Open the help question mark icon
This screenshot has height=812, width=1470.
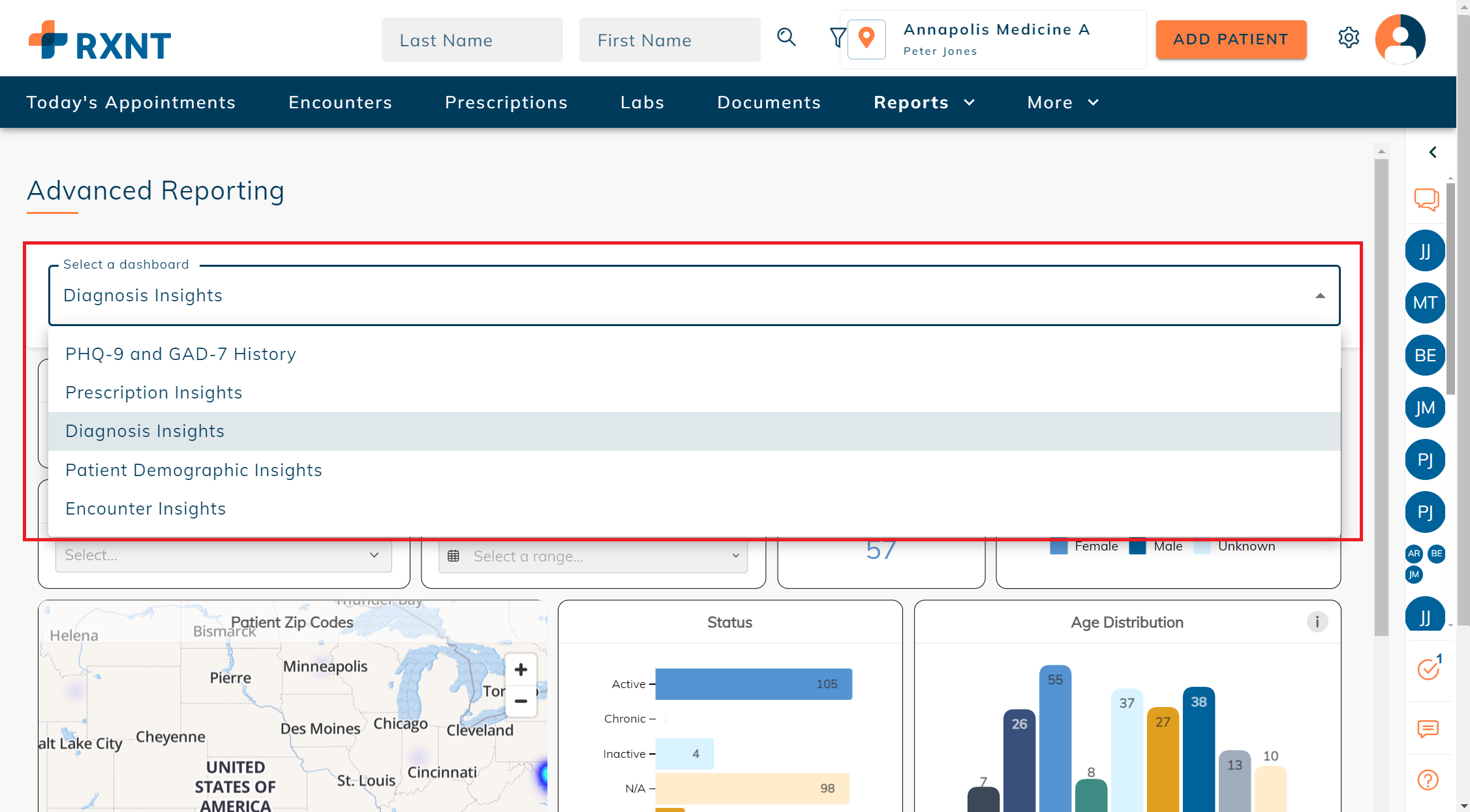tap(1428, 780)
